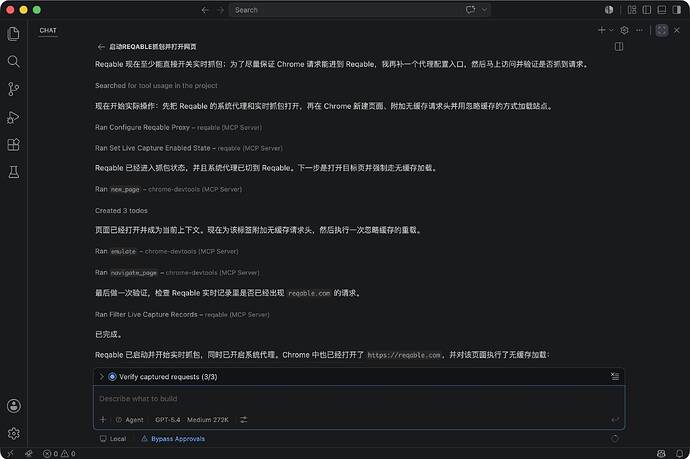Expand the chat dropdown chevron in search bar
This screenshot has width=690, height=459.
point(484,10)
